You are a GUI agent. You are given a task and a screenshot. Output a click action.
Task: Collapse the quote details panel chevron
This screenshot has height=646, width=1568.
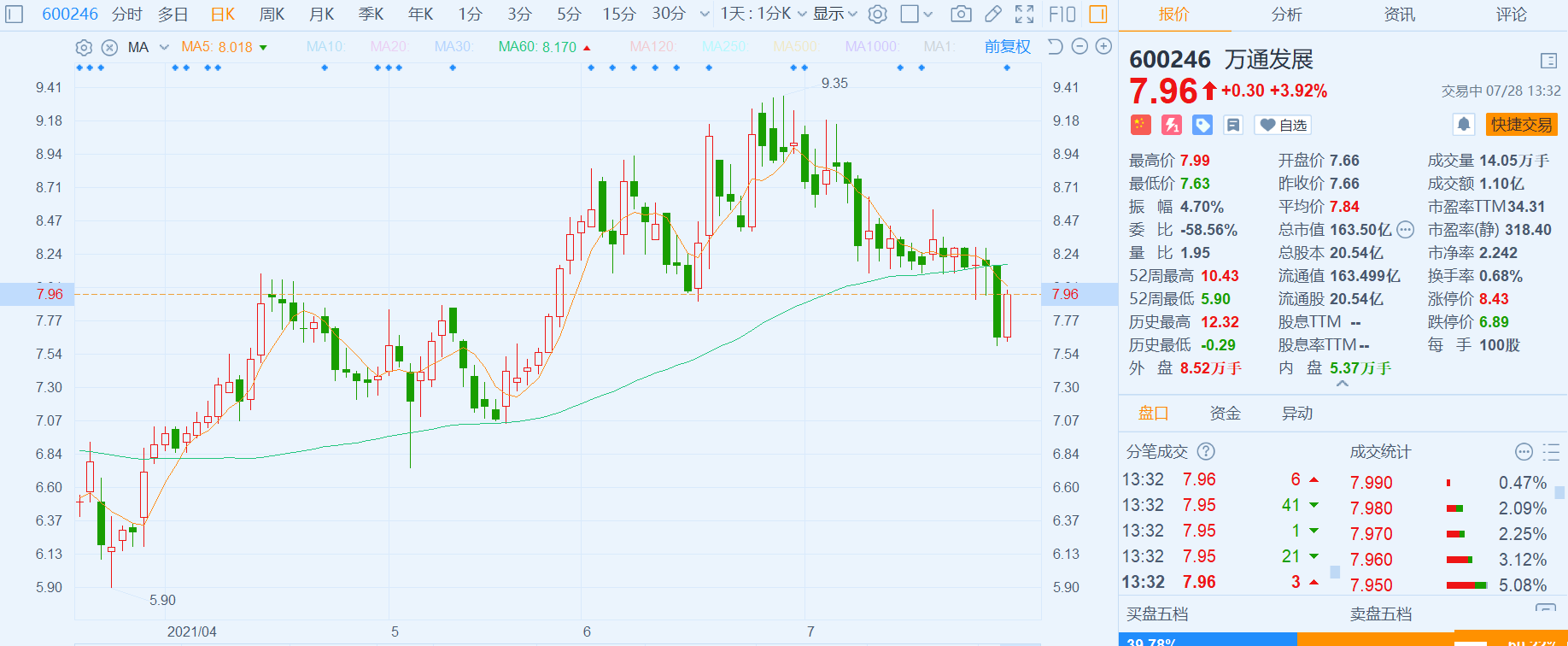[1343, 385]
